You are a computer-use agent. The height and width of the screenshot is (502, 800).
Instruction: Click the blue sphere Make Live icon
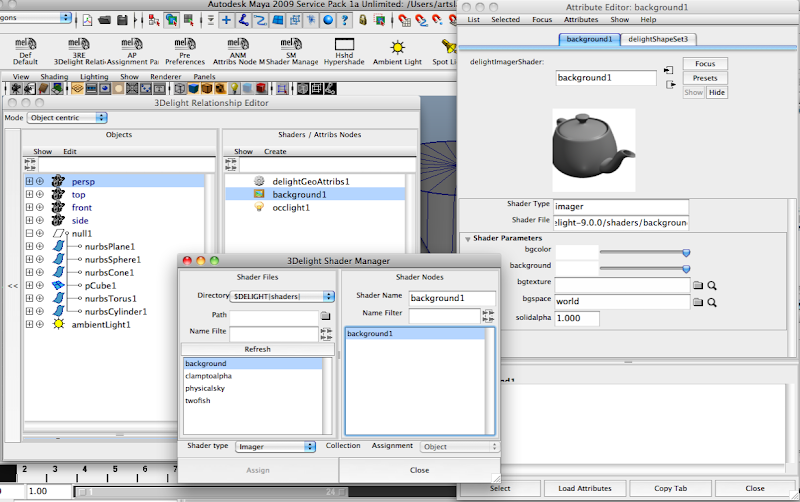[x=328, y=20]
